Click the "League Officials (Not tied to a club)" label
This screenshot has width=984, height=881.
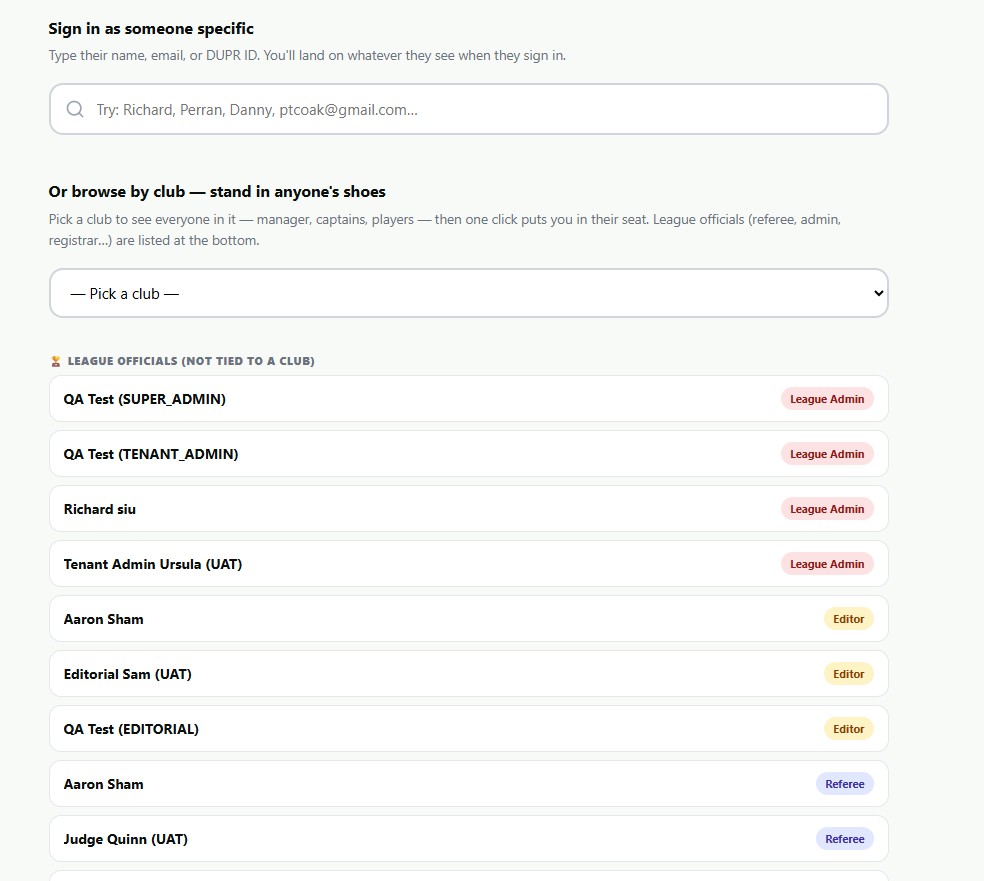[x=191, y=361]
